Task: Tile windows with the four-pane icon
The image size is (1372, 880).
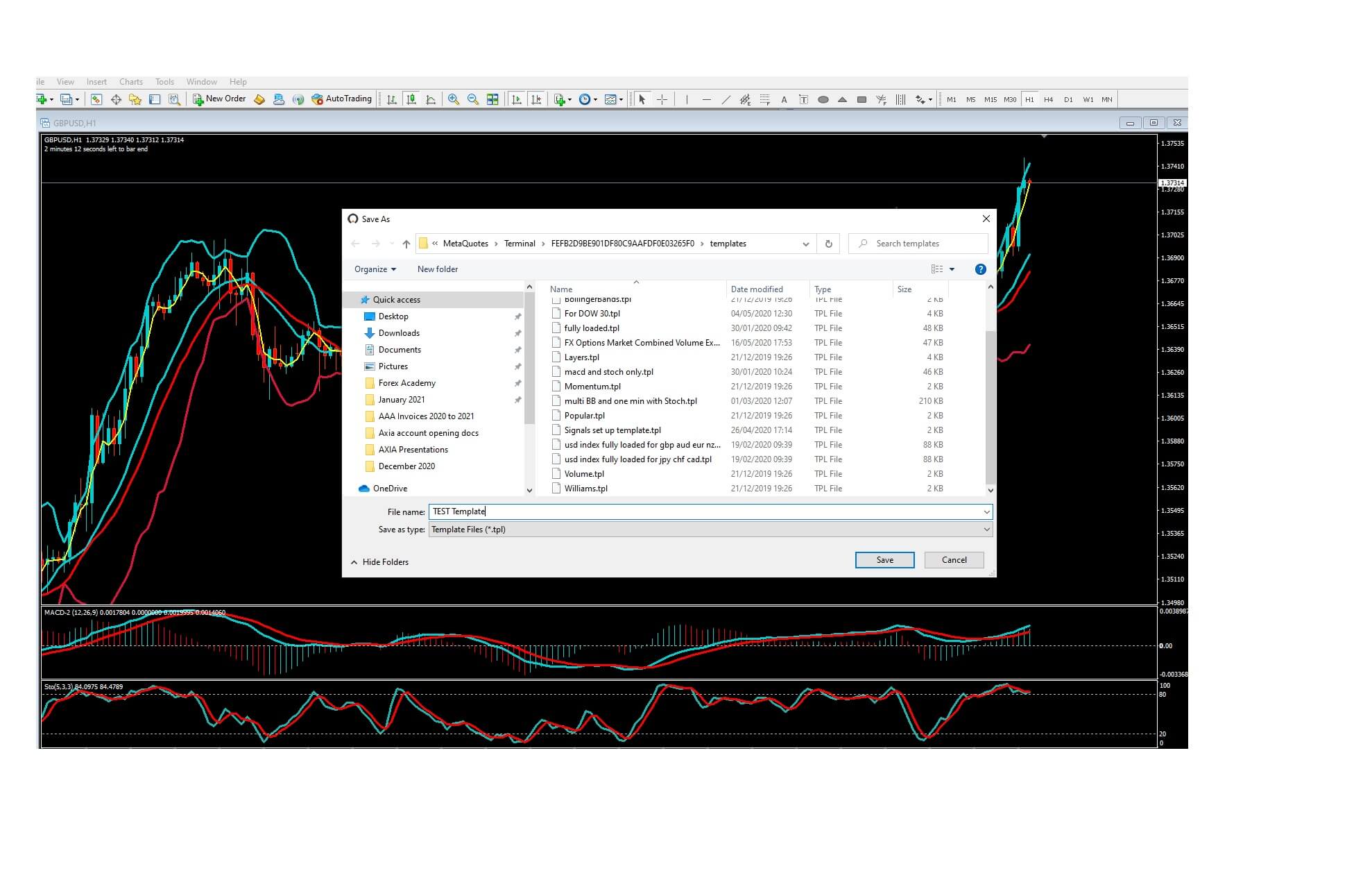Action: (492, 99)
